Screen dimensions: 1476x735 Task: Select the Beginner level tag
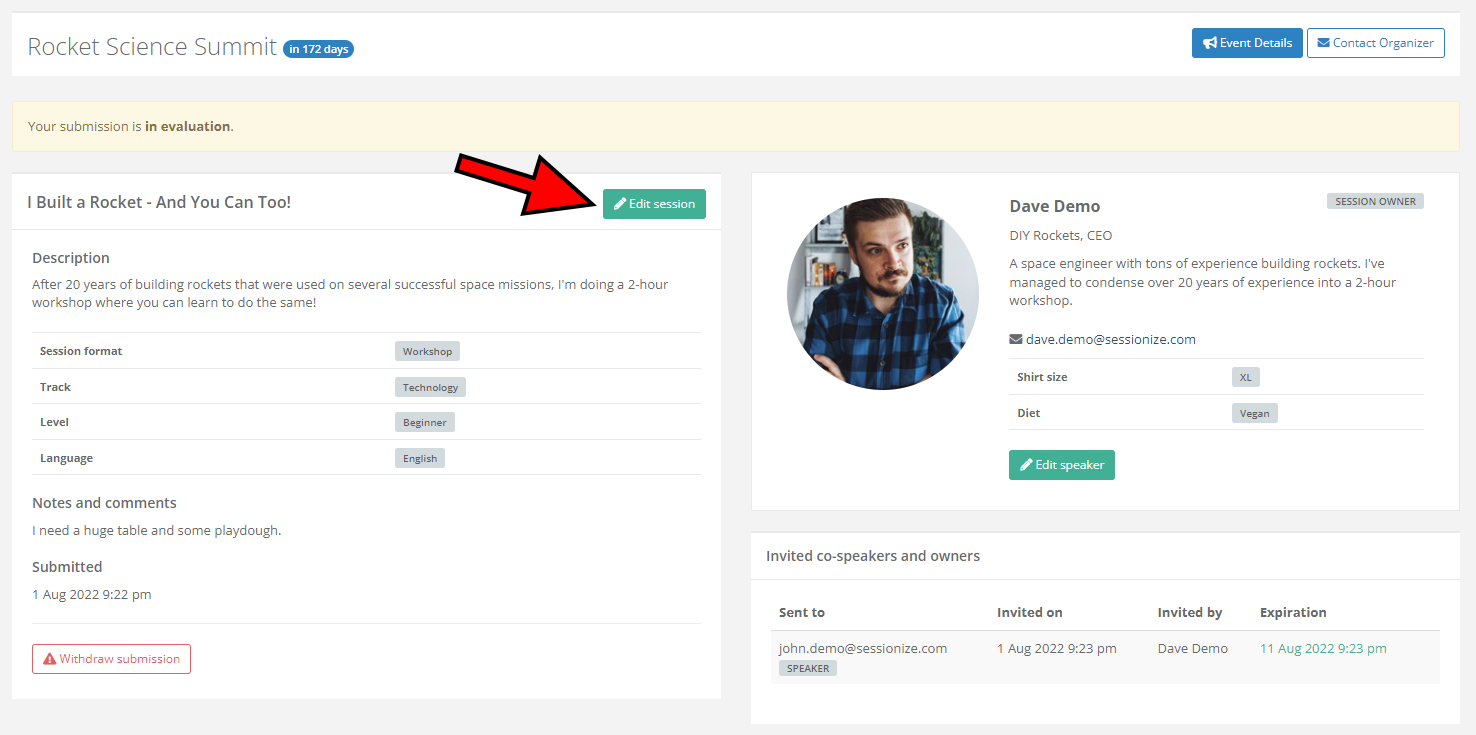[x=424, y=423]
